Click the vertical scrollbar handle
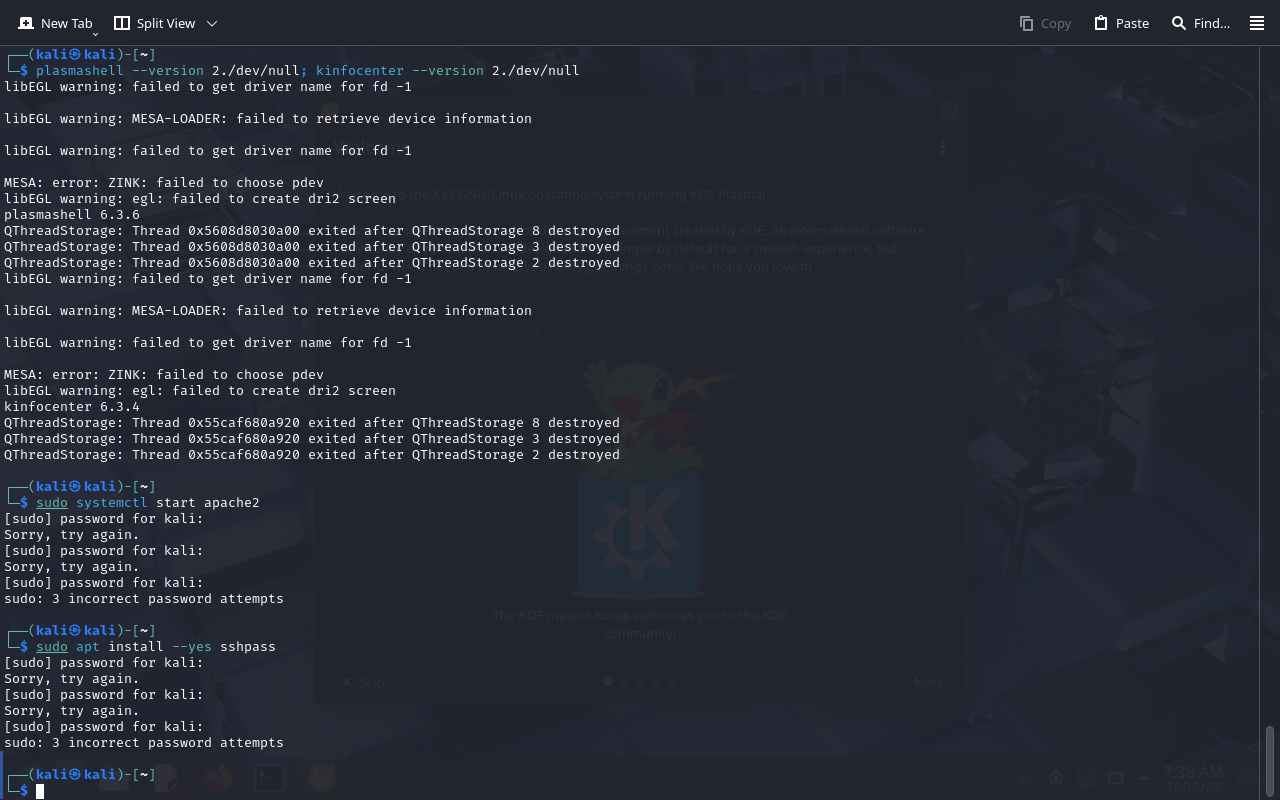 (1270, 760)
